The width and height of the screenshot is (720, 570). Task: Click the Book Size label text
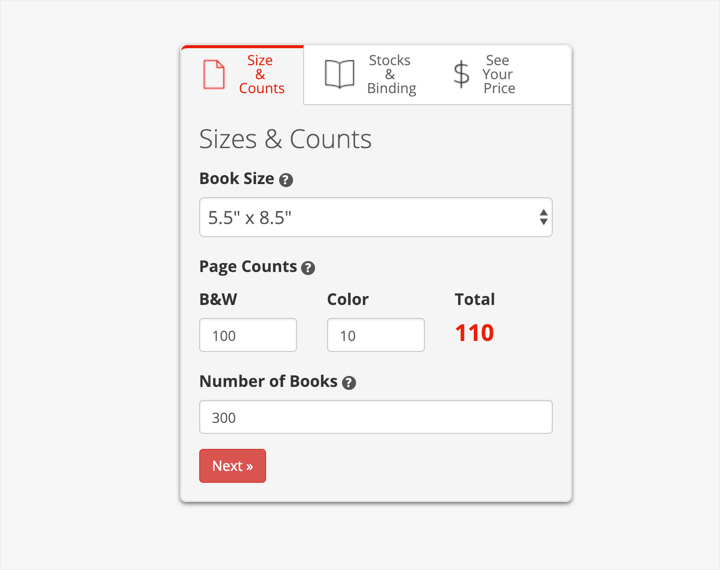point(236,179)
